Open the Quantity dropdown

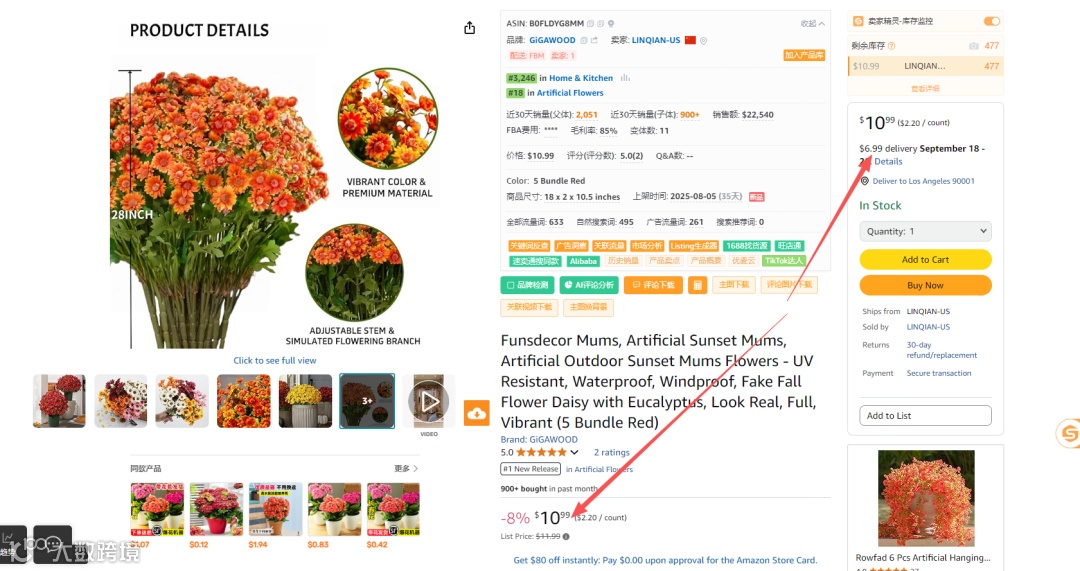[x=925, y=231]
